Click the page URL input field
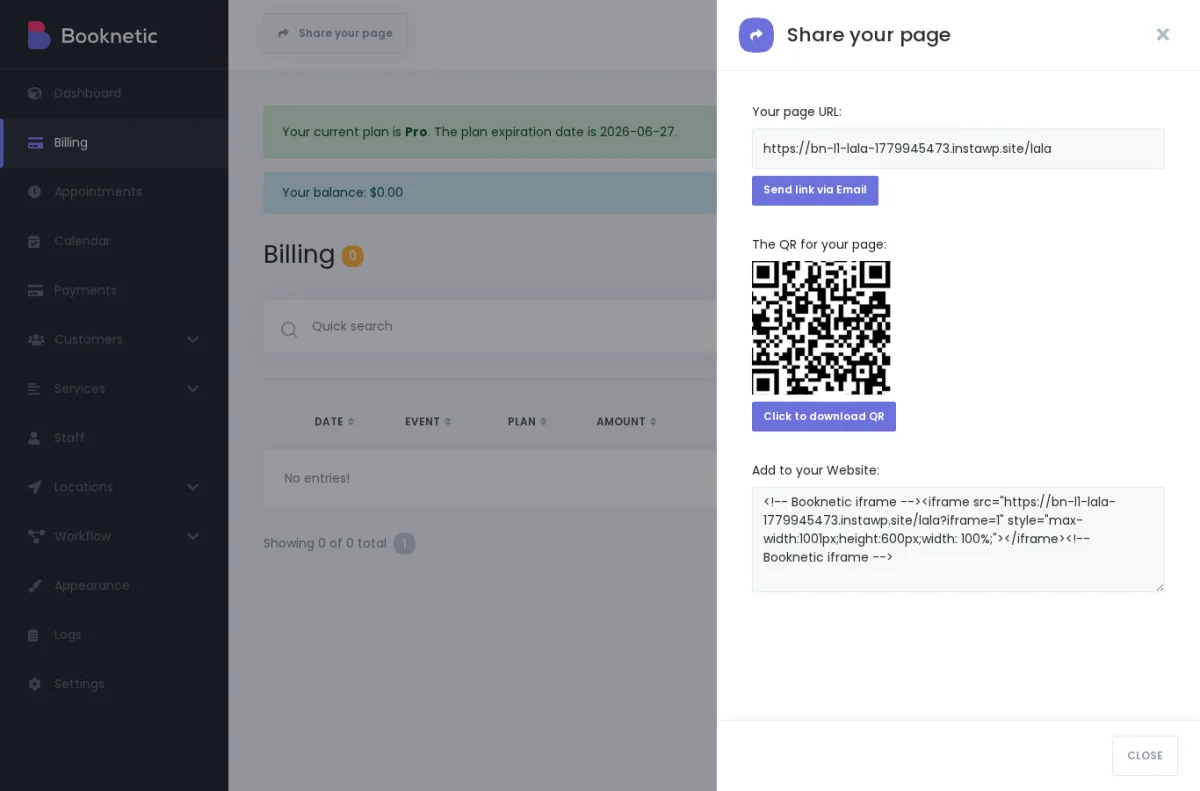Viewport: 1200px width, 791px height. pos(958,148)
